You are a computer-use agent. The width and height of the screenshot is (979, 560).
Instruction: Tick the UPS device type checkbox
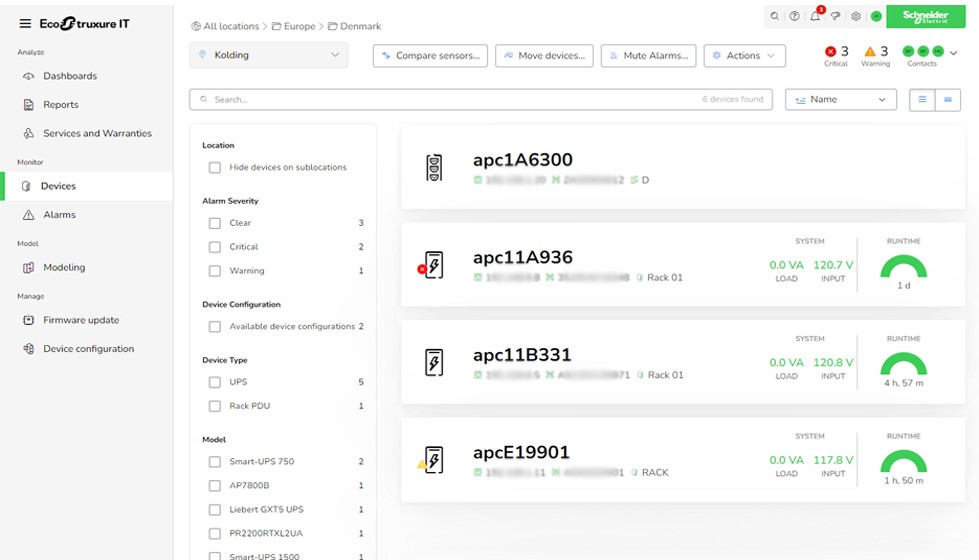(x=214, y=382)
